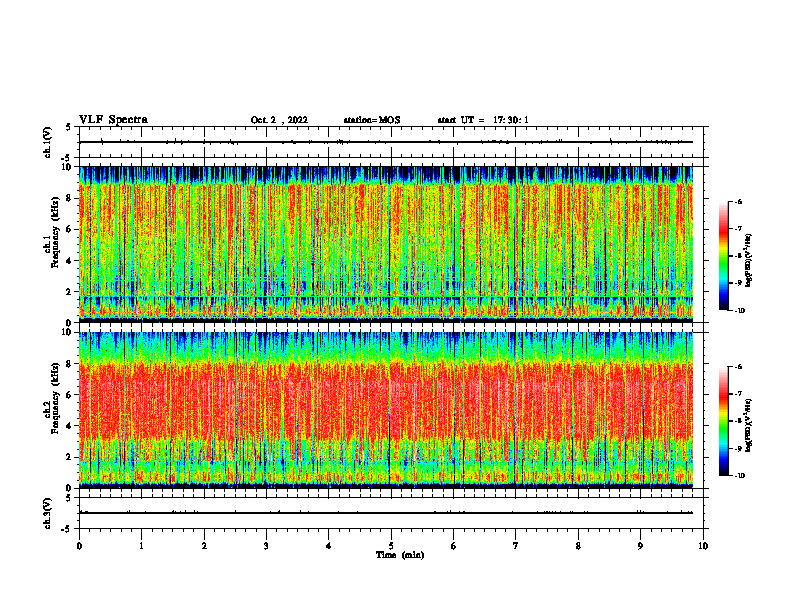Click the time axis tick label "2"
This screenshot has height=612, width=792.
[204, 546]
